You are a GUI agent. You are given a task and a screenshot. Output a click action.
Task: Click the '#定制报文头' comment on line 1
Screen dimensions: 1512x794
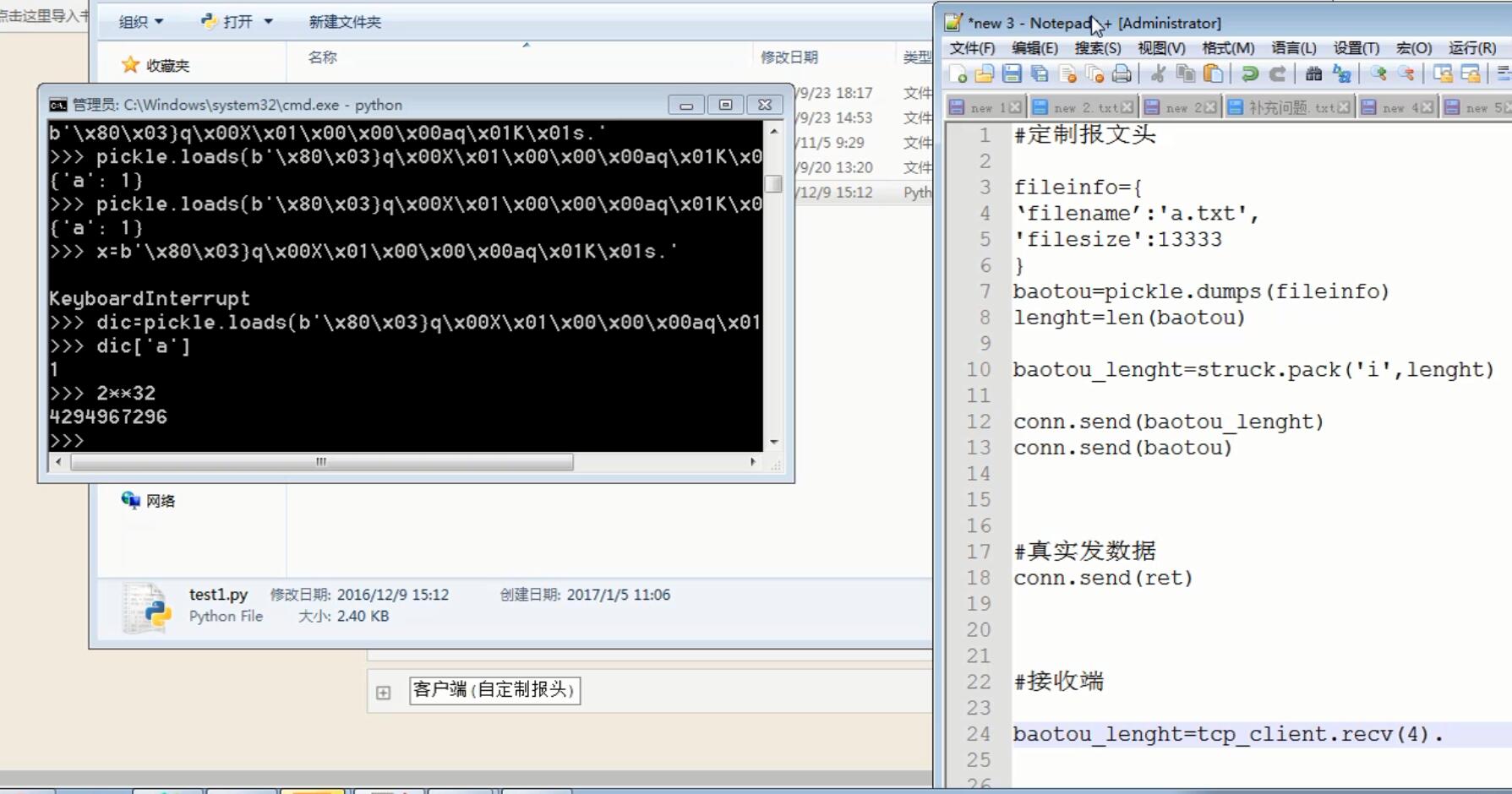point(1084,134)
